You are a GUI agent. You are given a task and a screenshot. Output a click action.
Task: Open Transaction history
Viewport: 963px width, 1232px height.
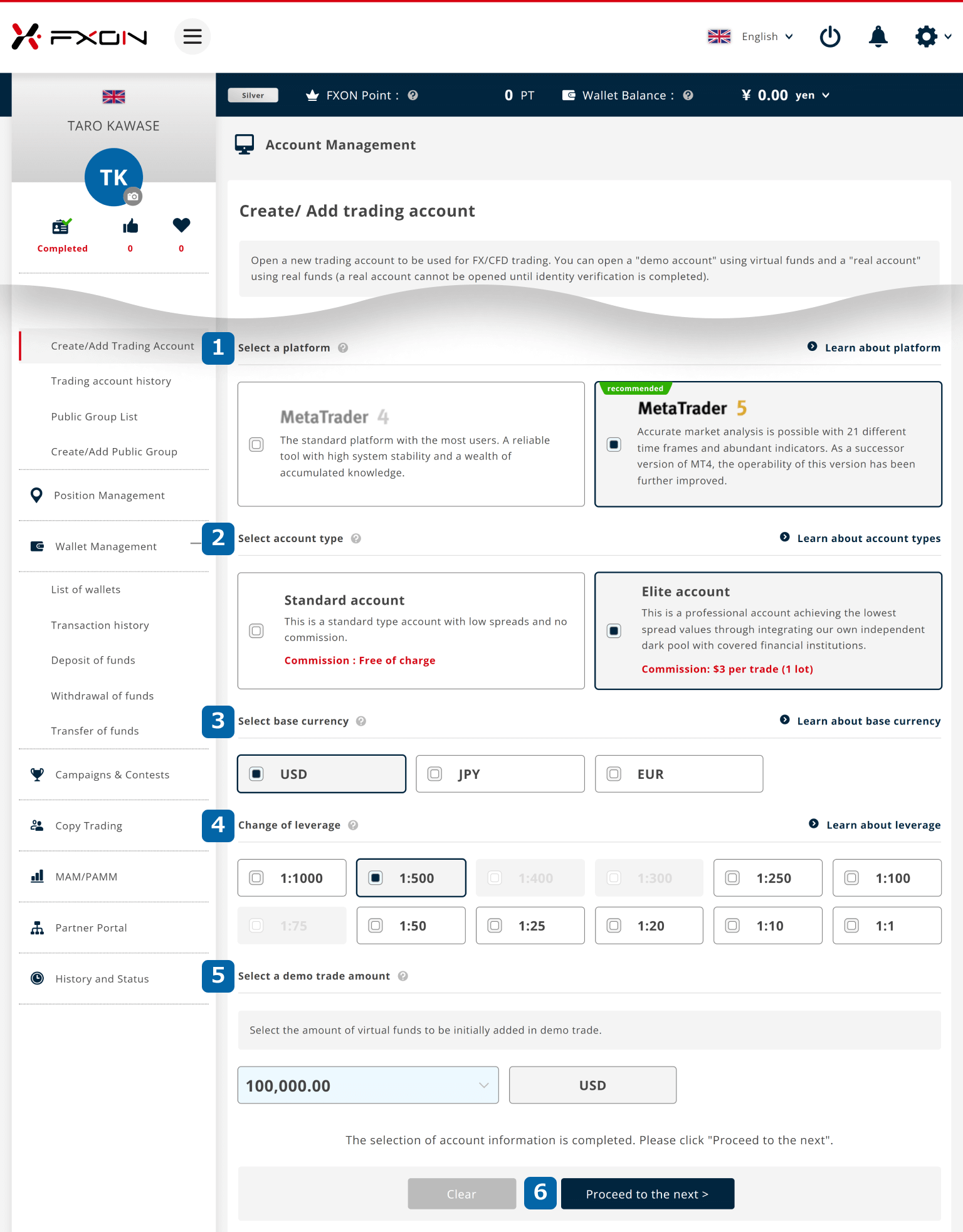pos(100,625)
